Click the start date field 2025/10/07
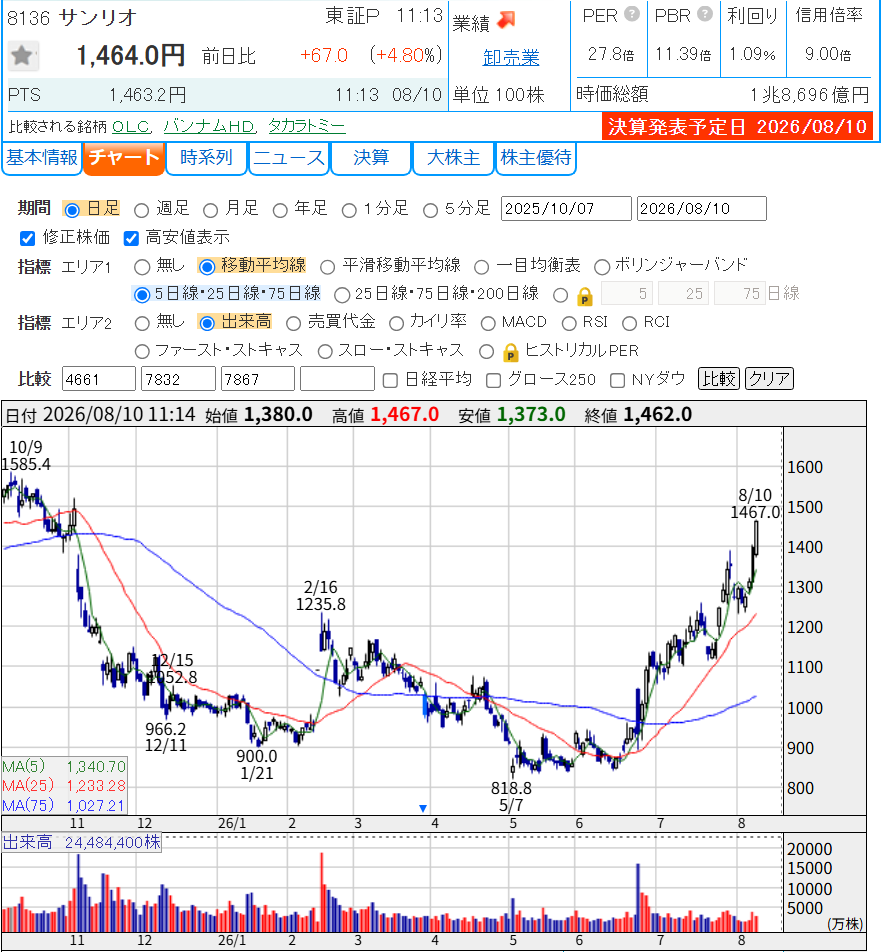888x952 pixels. tap(566, 209)
